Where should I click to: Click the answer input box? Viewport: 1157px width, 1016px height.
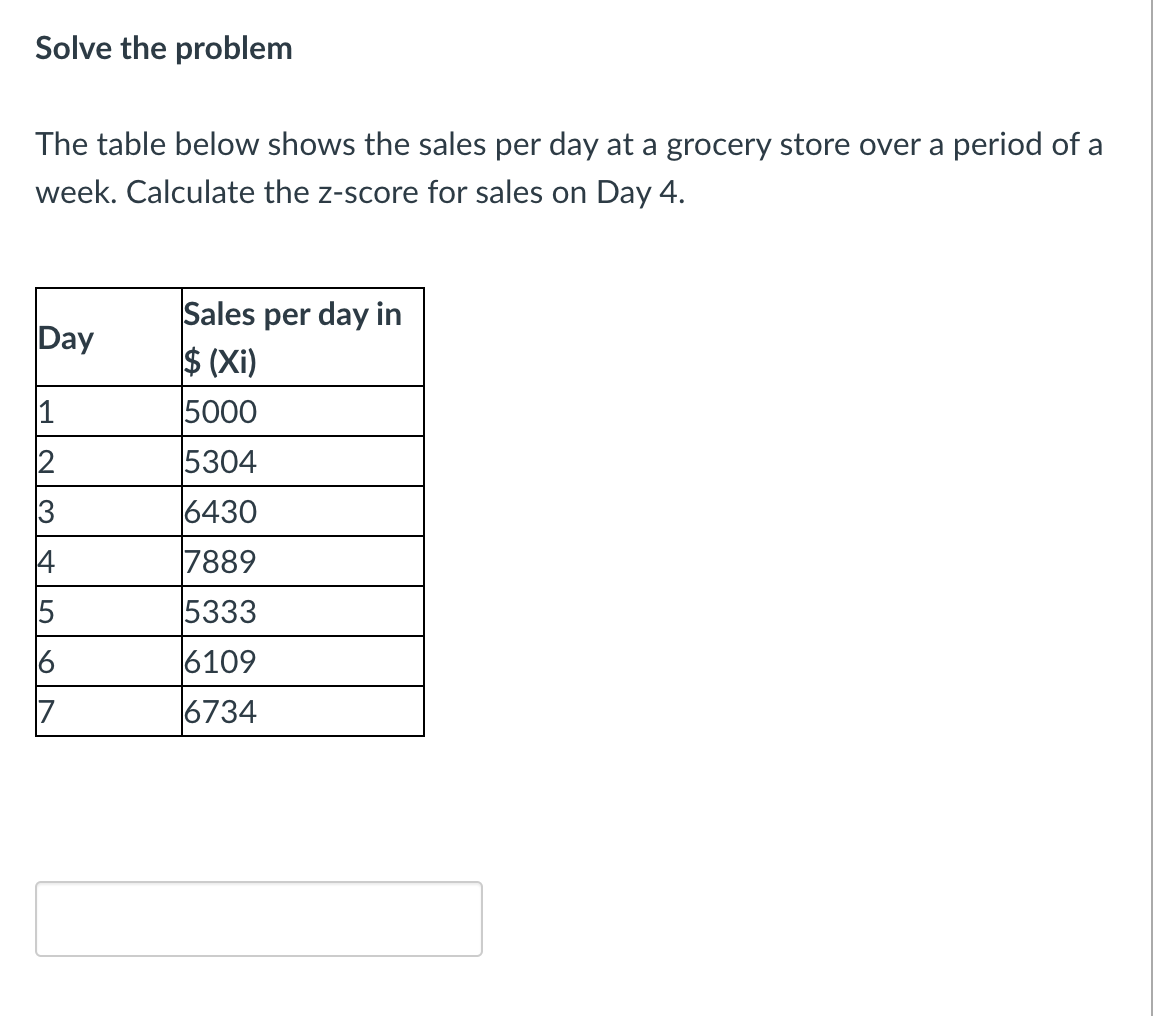[x=258, y=918]
